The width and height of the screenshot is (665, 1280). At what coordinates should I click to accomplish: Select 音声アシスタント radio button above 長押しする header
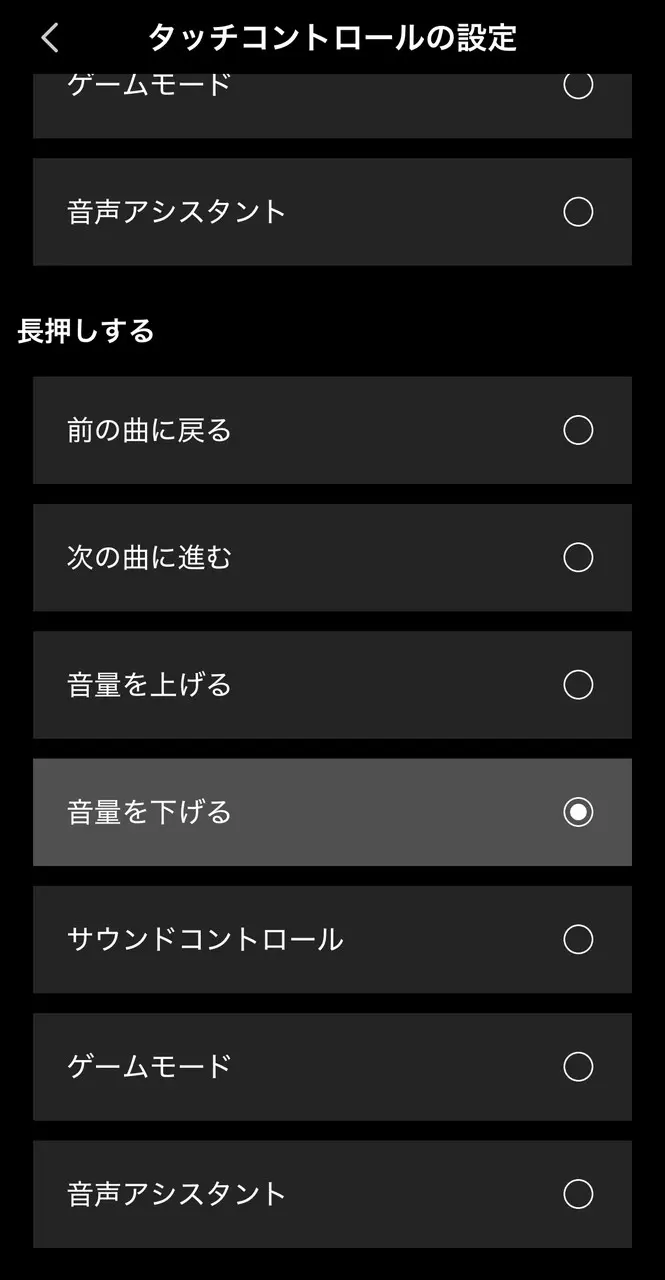[x=578, y=212]
